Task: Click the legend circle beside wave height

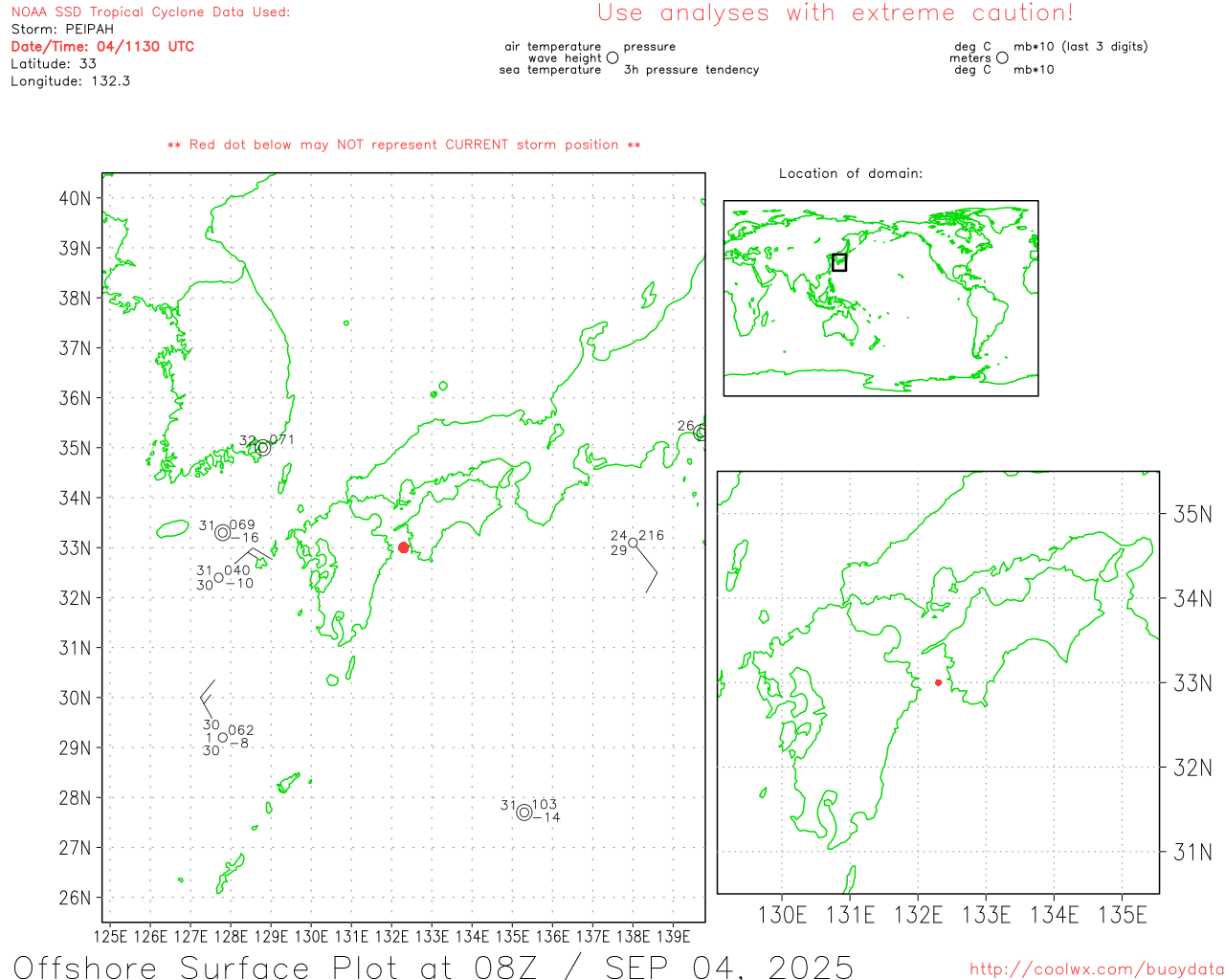Action: (612, 57)
